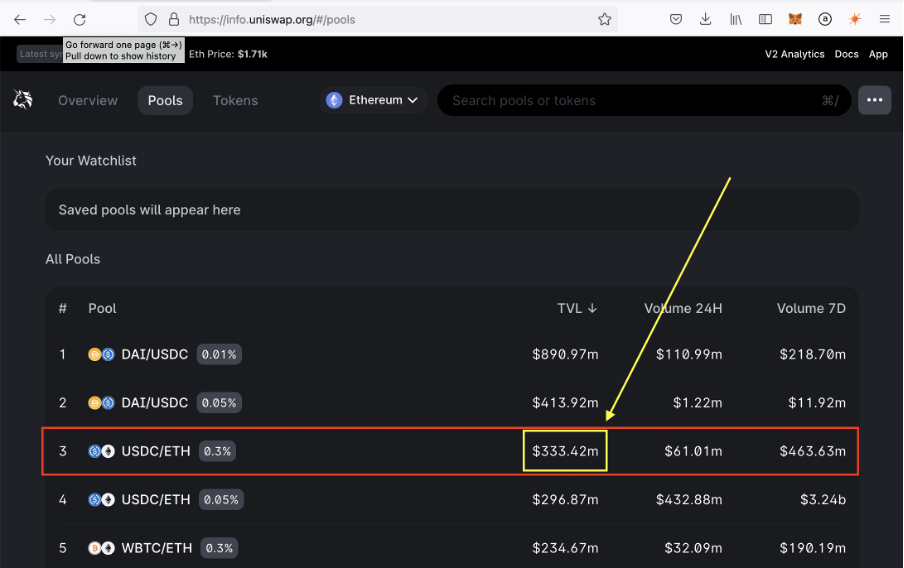Click the $890.97m TVL value
This screenshot has height=568, width=904.
click(x=565, y=354)
